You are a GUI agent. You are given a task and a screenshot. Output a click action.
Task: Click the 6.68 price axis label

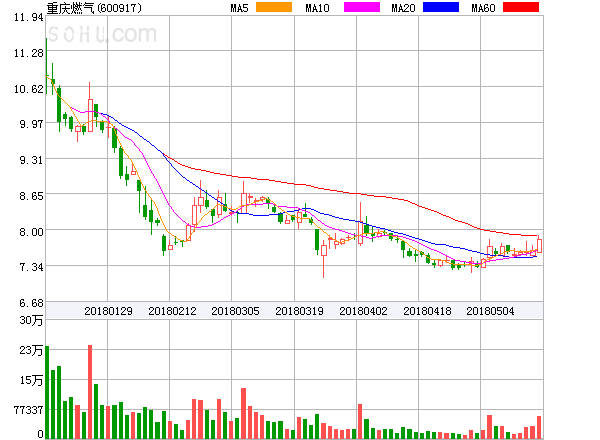point(31,303)
